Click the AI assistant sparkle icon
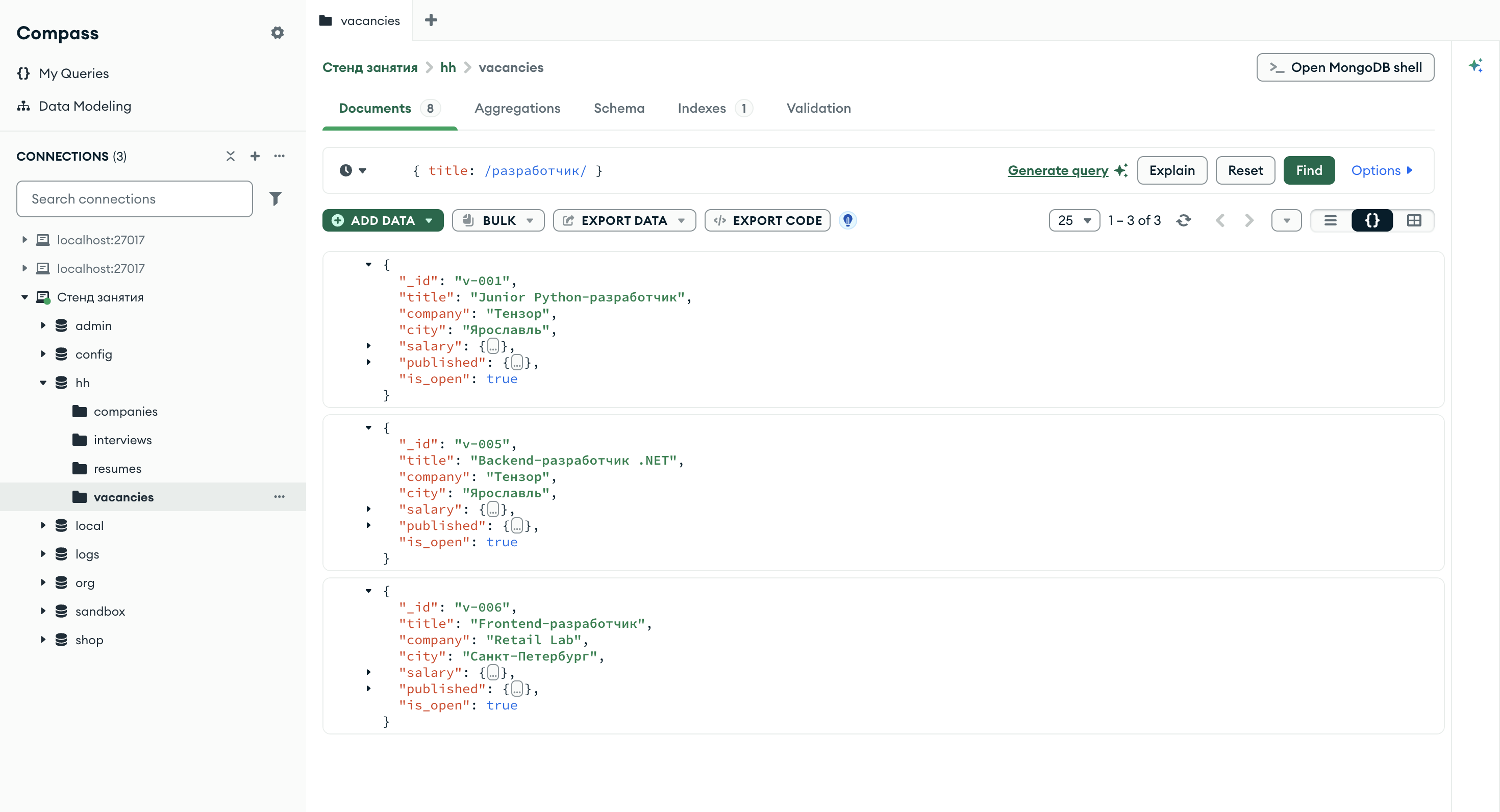Viewport: 1500px width, 812px height. pos(1475,65)
